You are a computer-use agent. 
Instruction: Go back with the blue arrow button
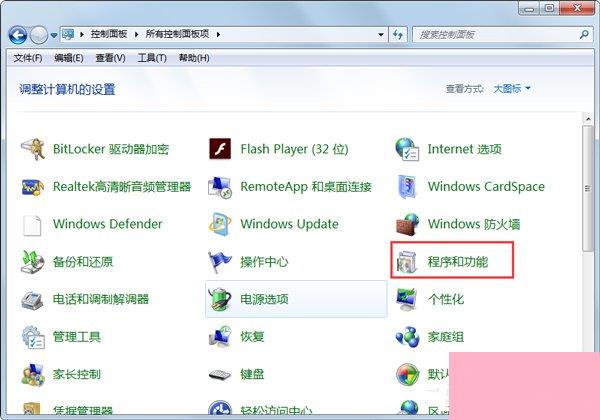click(18, 35)
